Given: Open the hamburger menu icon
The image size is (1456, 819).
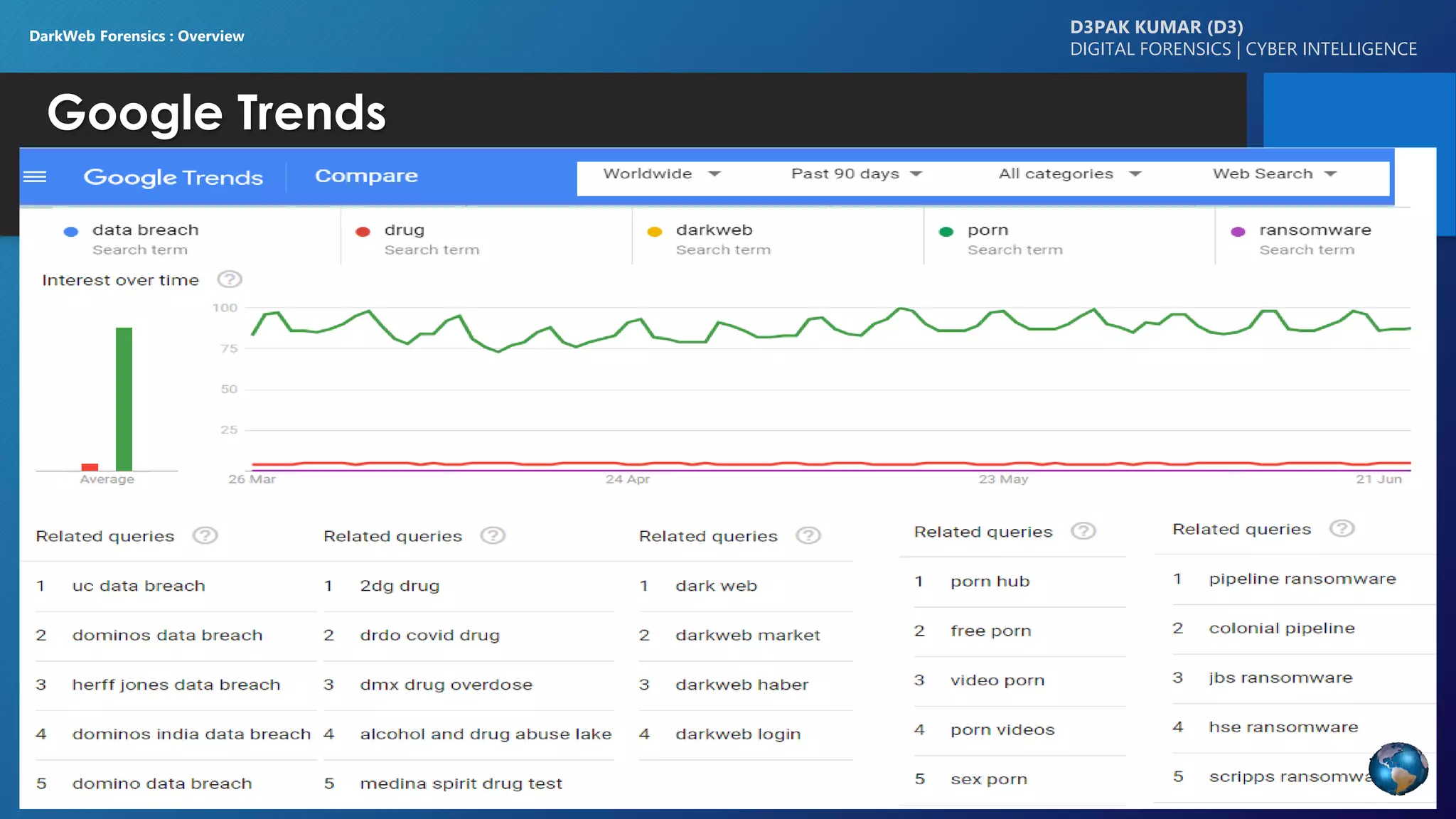Looking at the screenshot, I should click(35, 176).
